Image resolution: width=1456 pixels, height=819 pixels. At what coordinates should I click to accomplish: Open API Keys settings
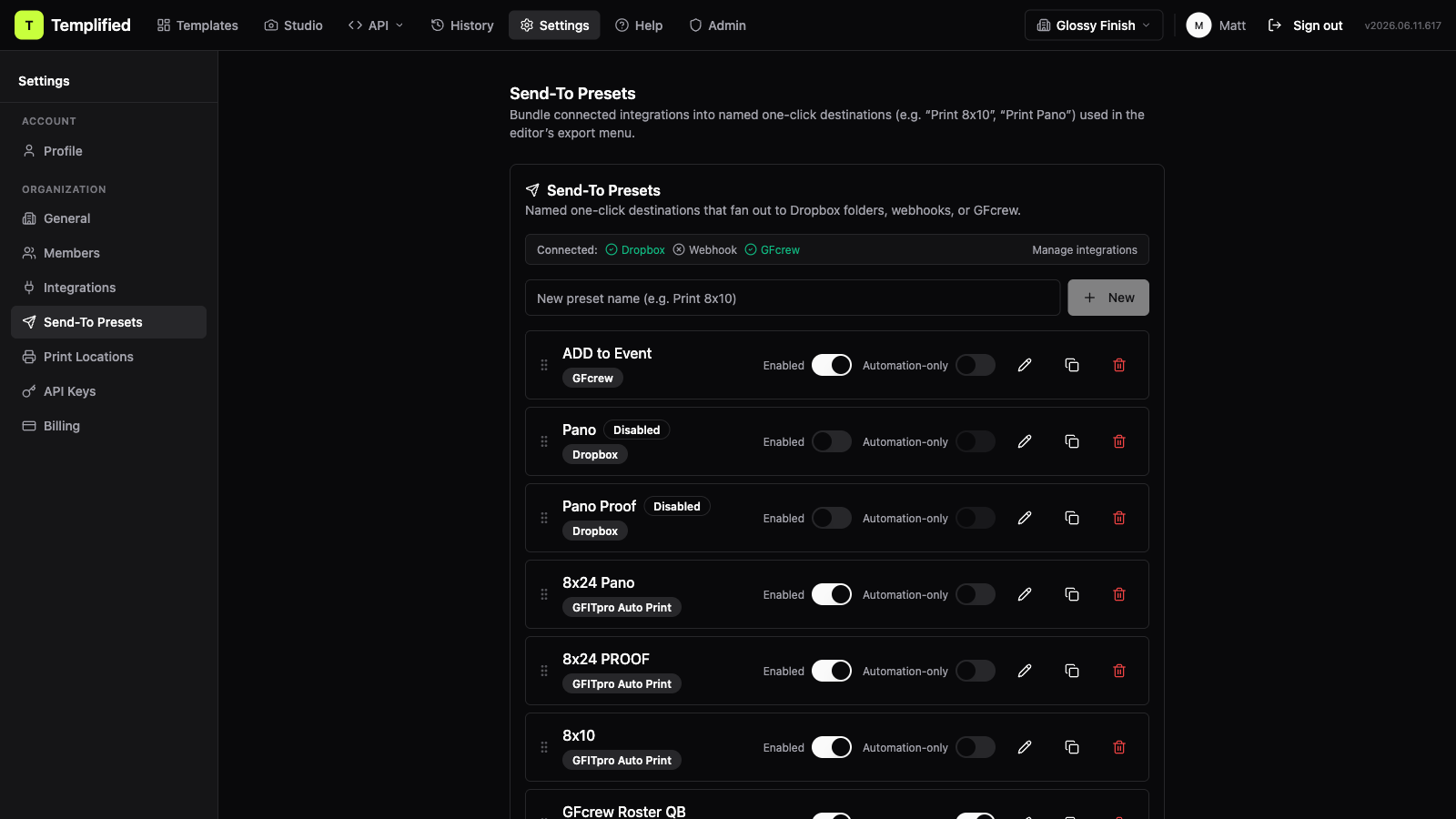pyautogui.click(x=108, y=391)
